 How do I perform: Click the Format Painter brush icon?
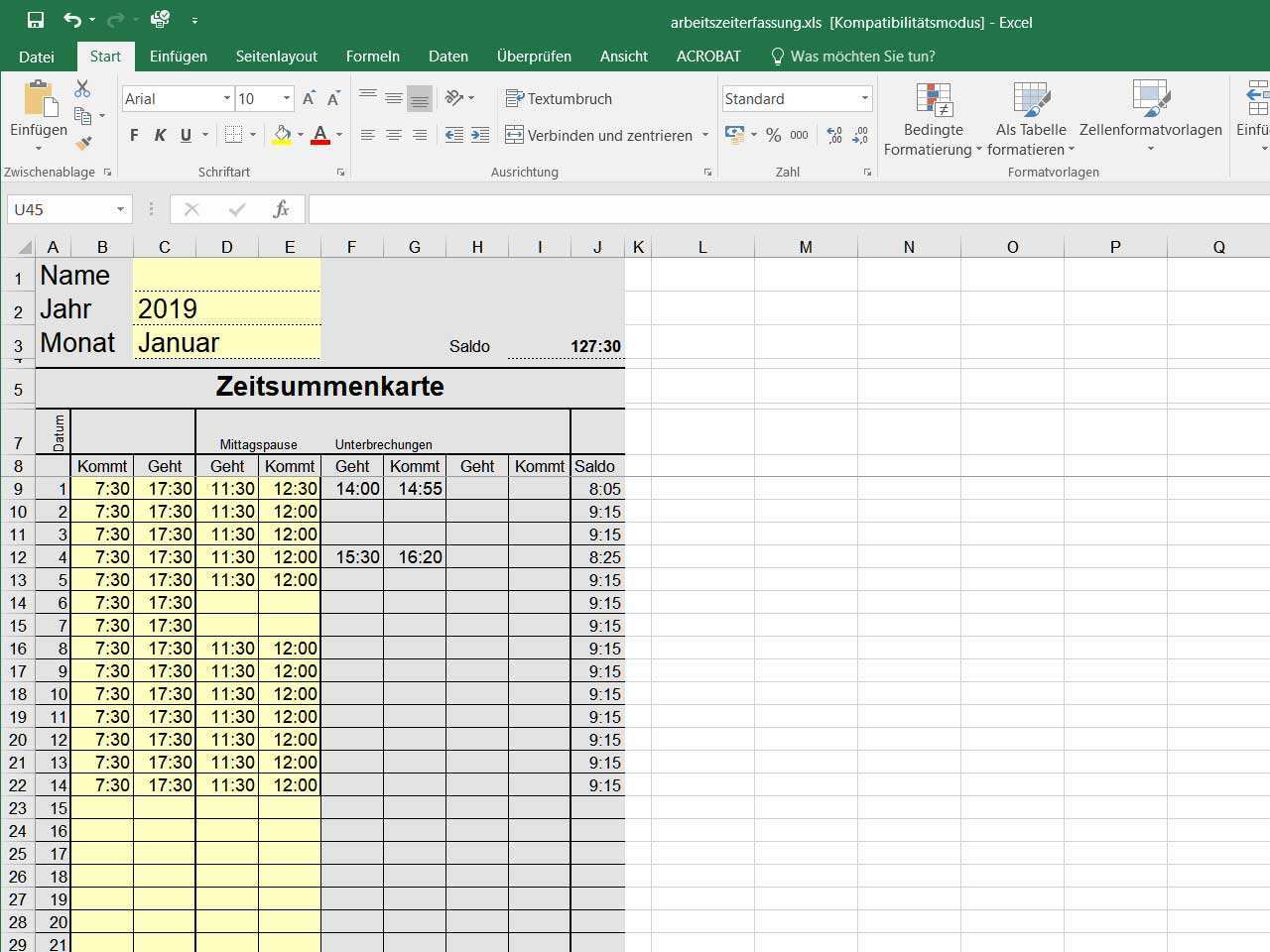point(83,144)
